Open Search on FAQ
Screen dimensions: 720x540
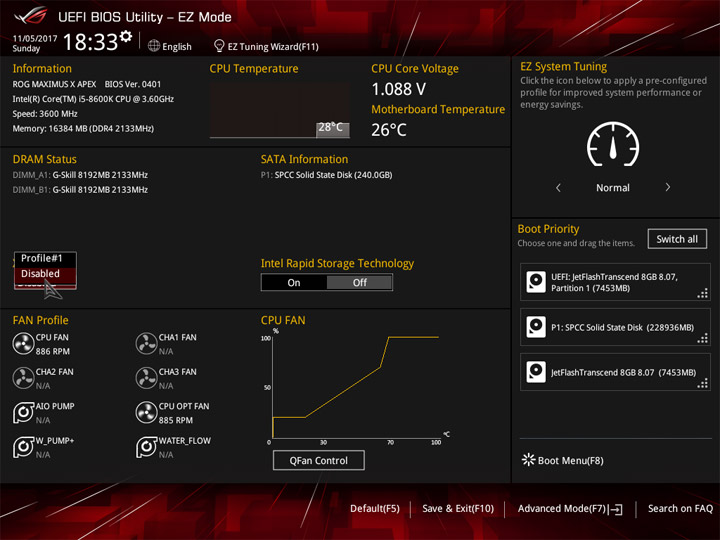click(680, 509)
